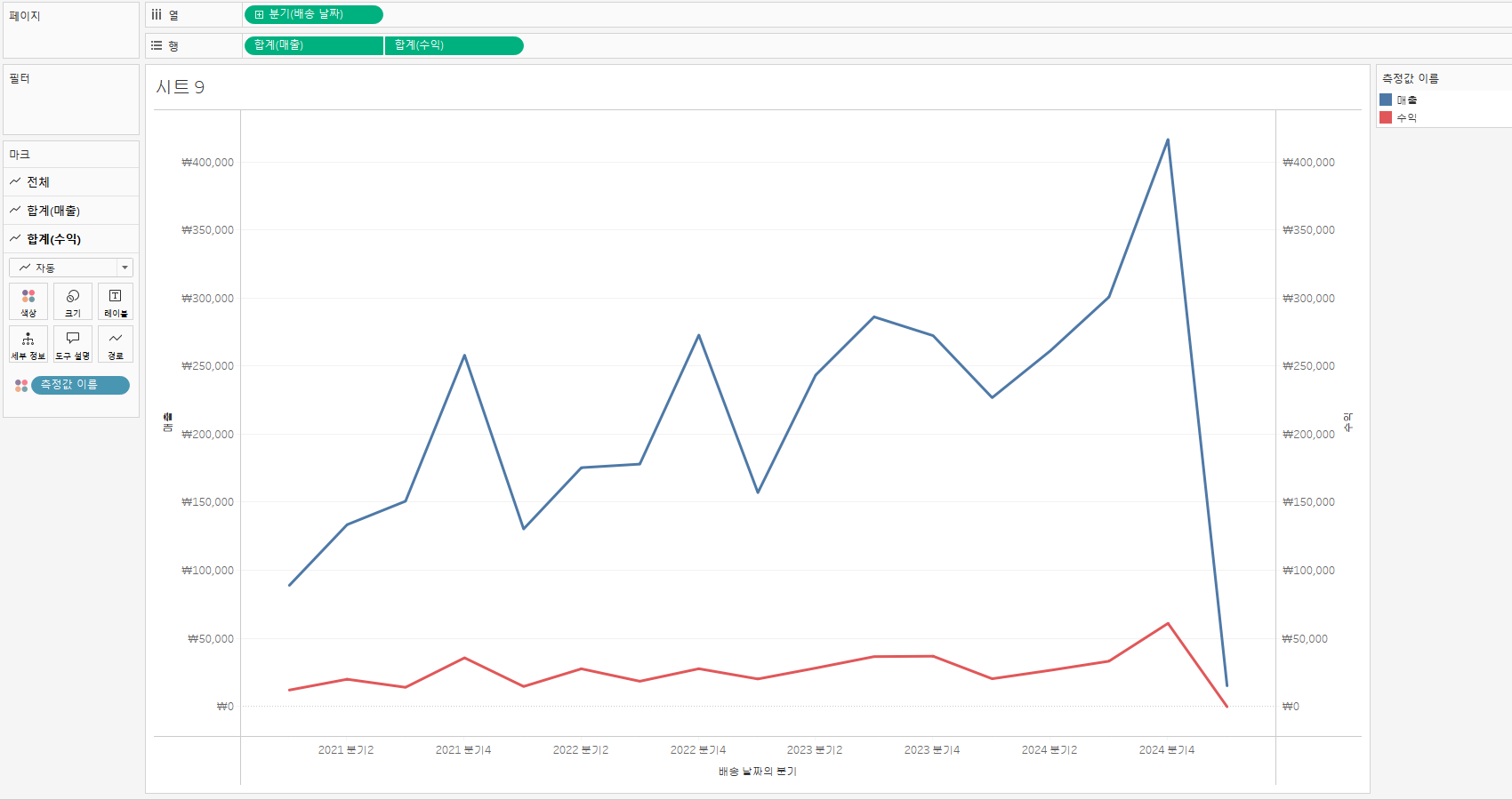Click the rows shelf icon next to 행
This screenshot has height=800, width=1512.
tap(157, 45)
